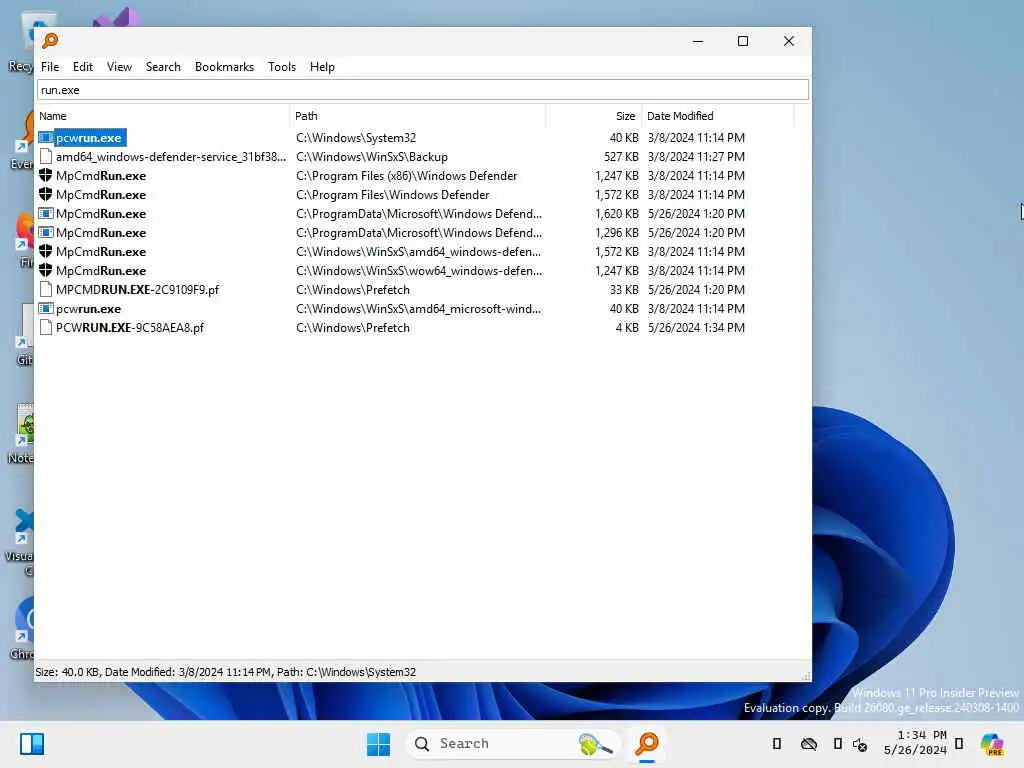
Task: Click the icon of the 1,296 KB MpCmdRun.exe
Action: 46,232
